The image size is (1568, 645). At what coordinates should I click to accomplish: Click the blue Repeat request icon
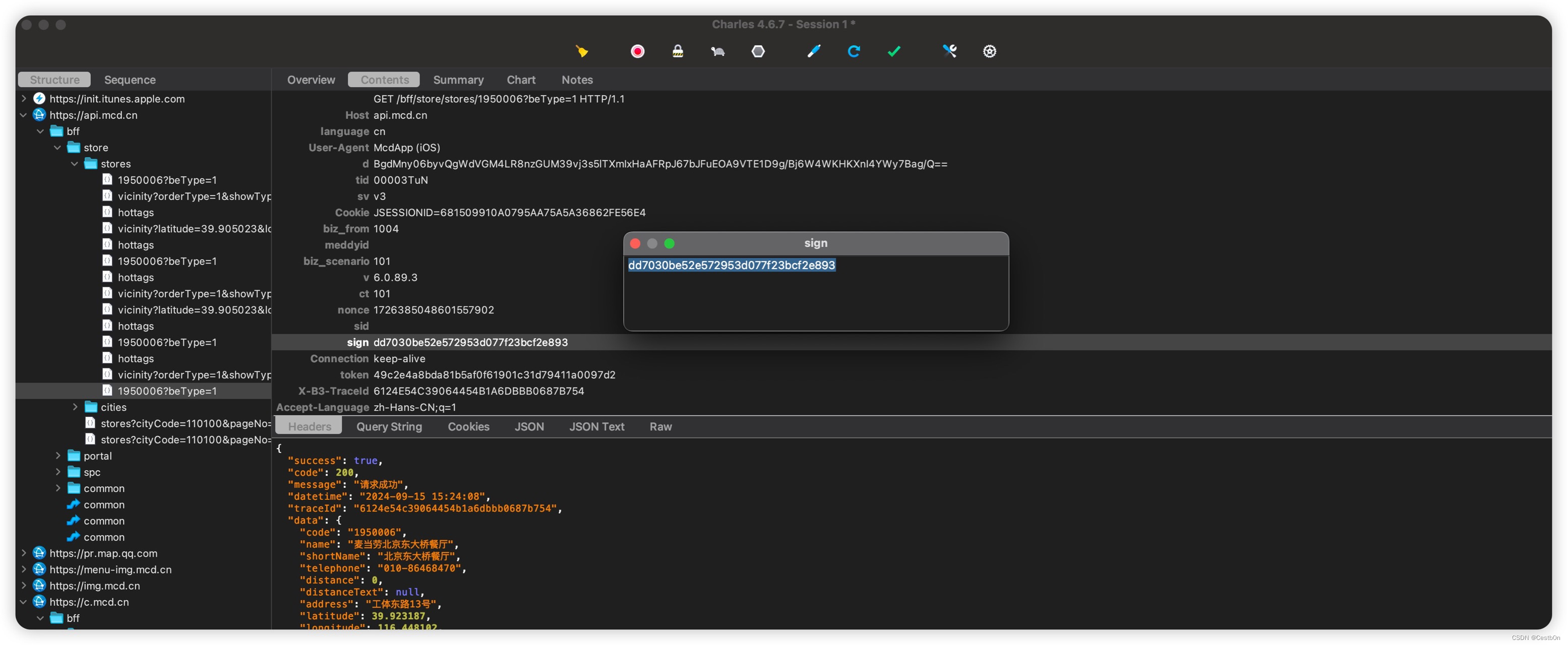[854, 51]
